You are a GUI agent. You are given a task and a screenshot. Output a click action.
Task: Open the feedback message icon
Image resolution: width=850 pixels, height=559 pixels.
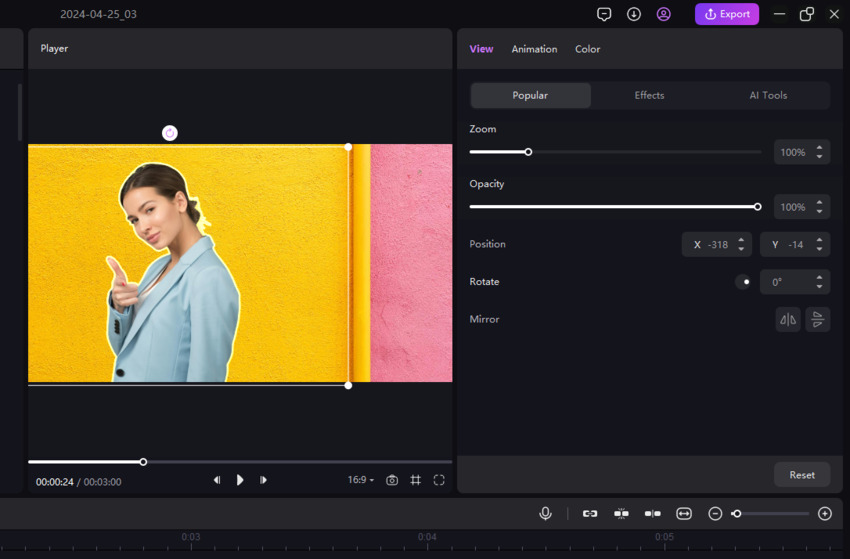(604, 14)
